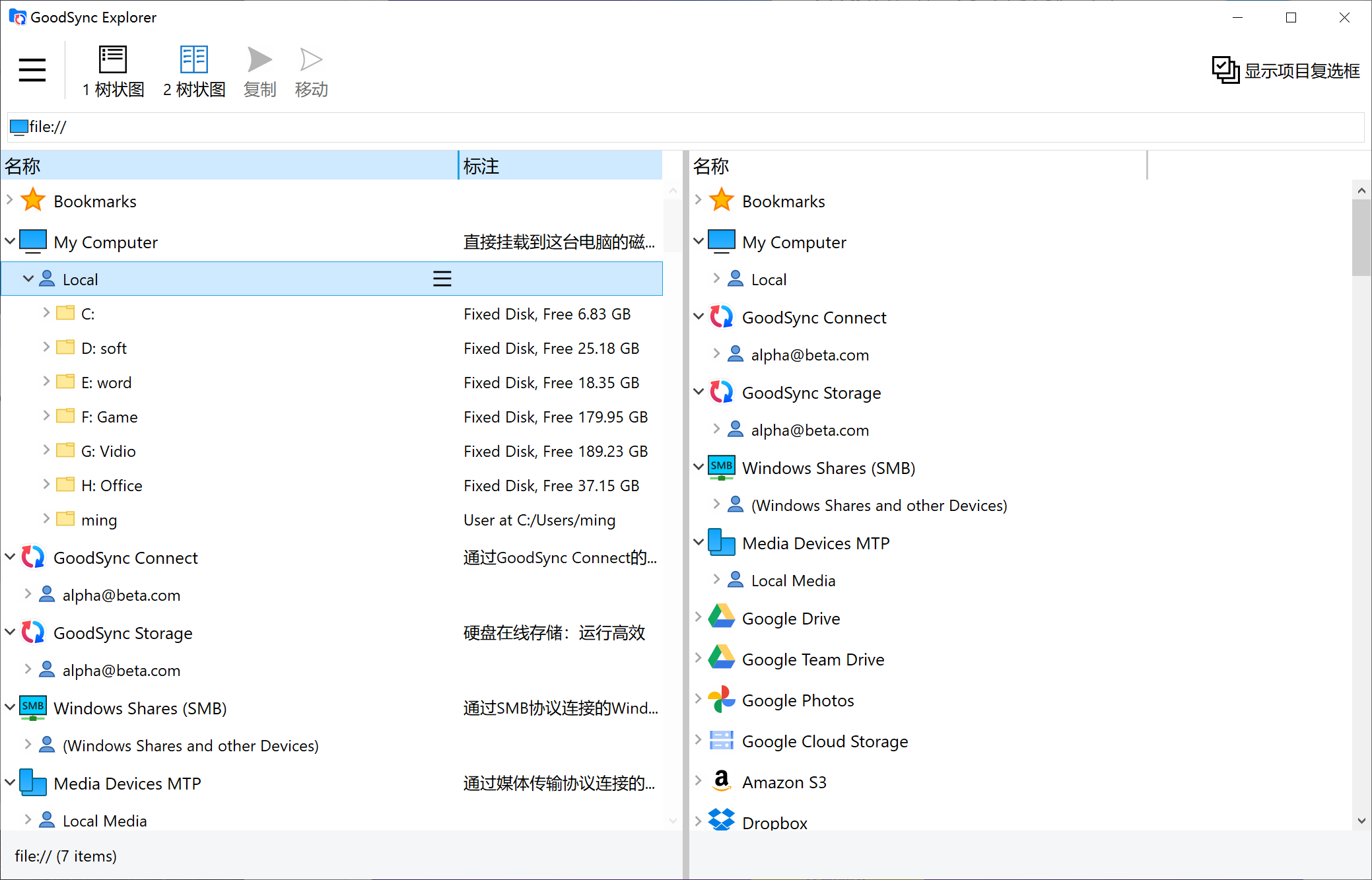Screen dimensions: 1372x880
Task: Click My Computer monitor icon in left pane
Action: point(33,242)
